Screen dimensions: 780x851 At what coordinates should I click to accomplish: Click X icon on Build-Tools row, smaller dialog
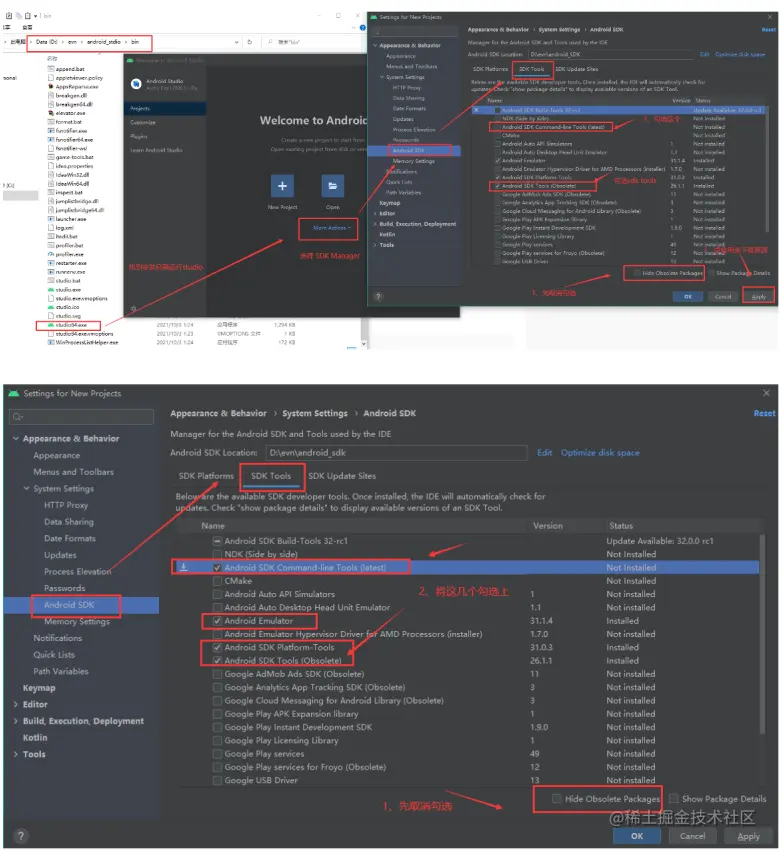477,110
